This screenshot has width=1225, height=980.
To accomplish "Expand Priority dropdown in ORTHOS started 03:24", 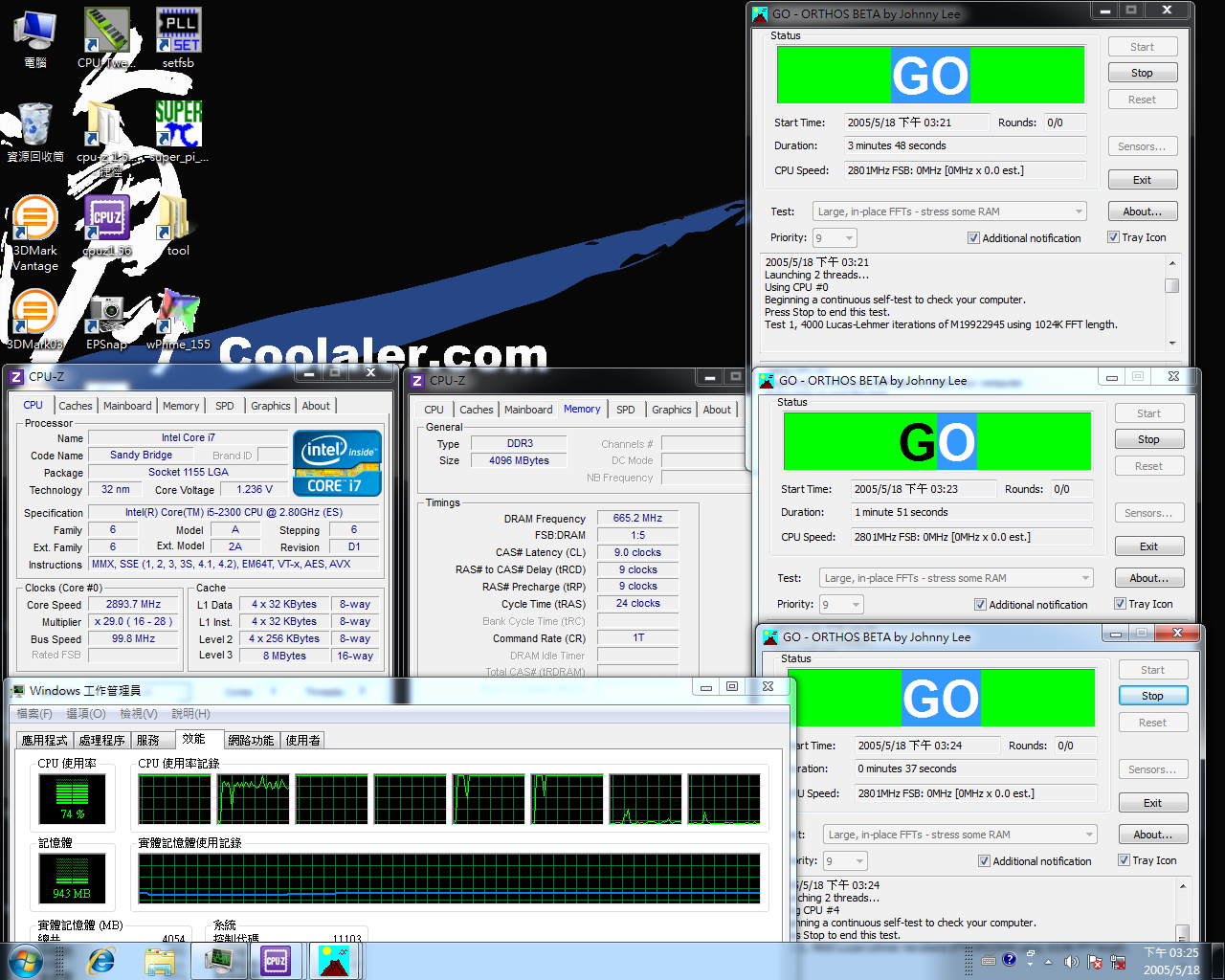I will coord(859,861).
